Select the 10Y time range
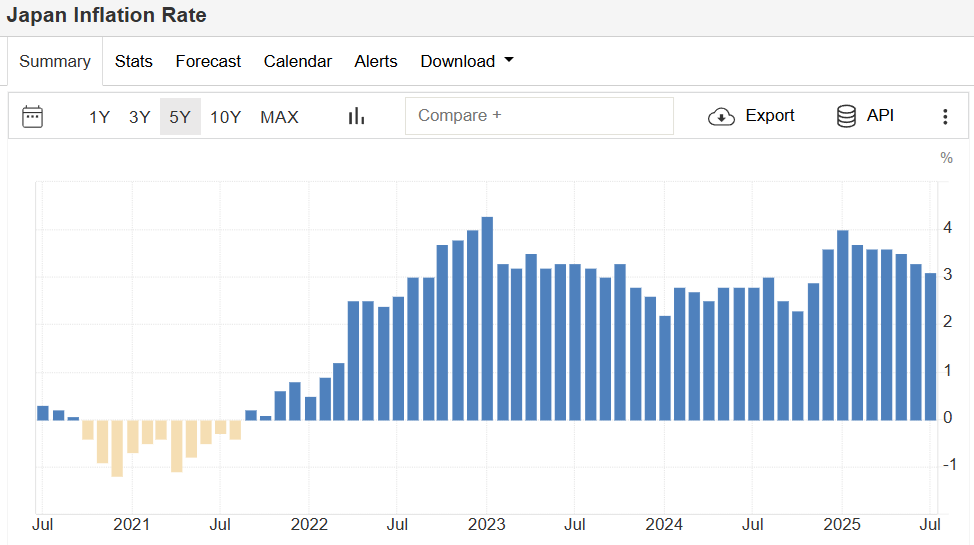This screenshot has height=545, width=974. (x=225, y=117)
